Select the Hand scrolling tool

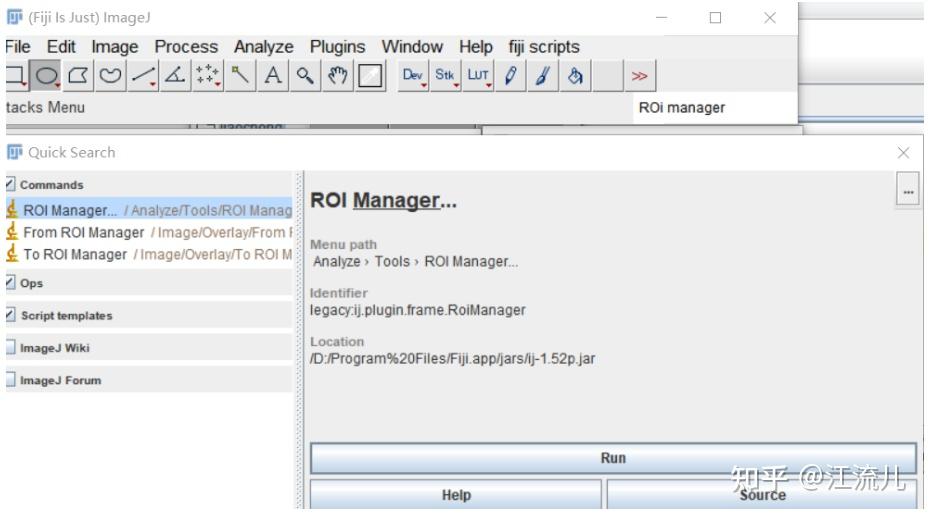tap(337, 76)
